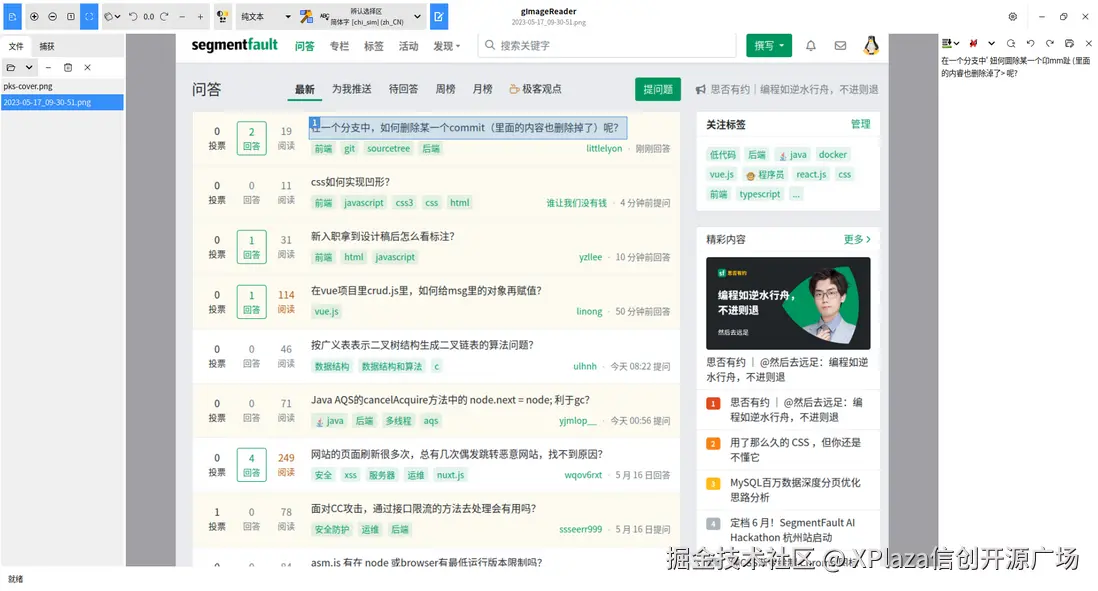This screenshot has width=1098, height=591.
Task: Click the blue OCR selection rectangle numbered 1
Action: pos(468,128)
